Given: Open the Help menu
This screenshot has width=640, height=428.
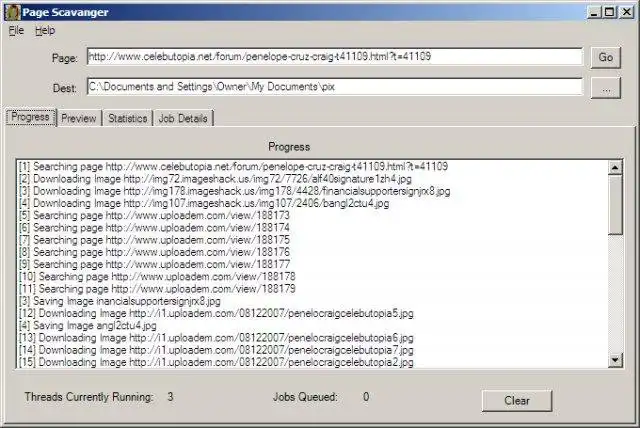Looking at the screenshot, I should (45, 31).
